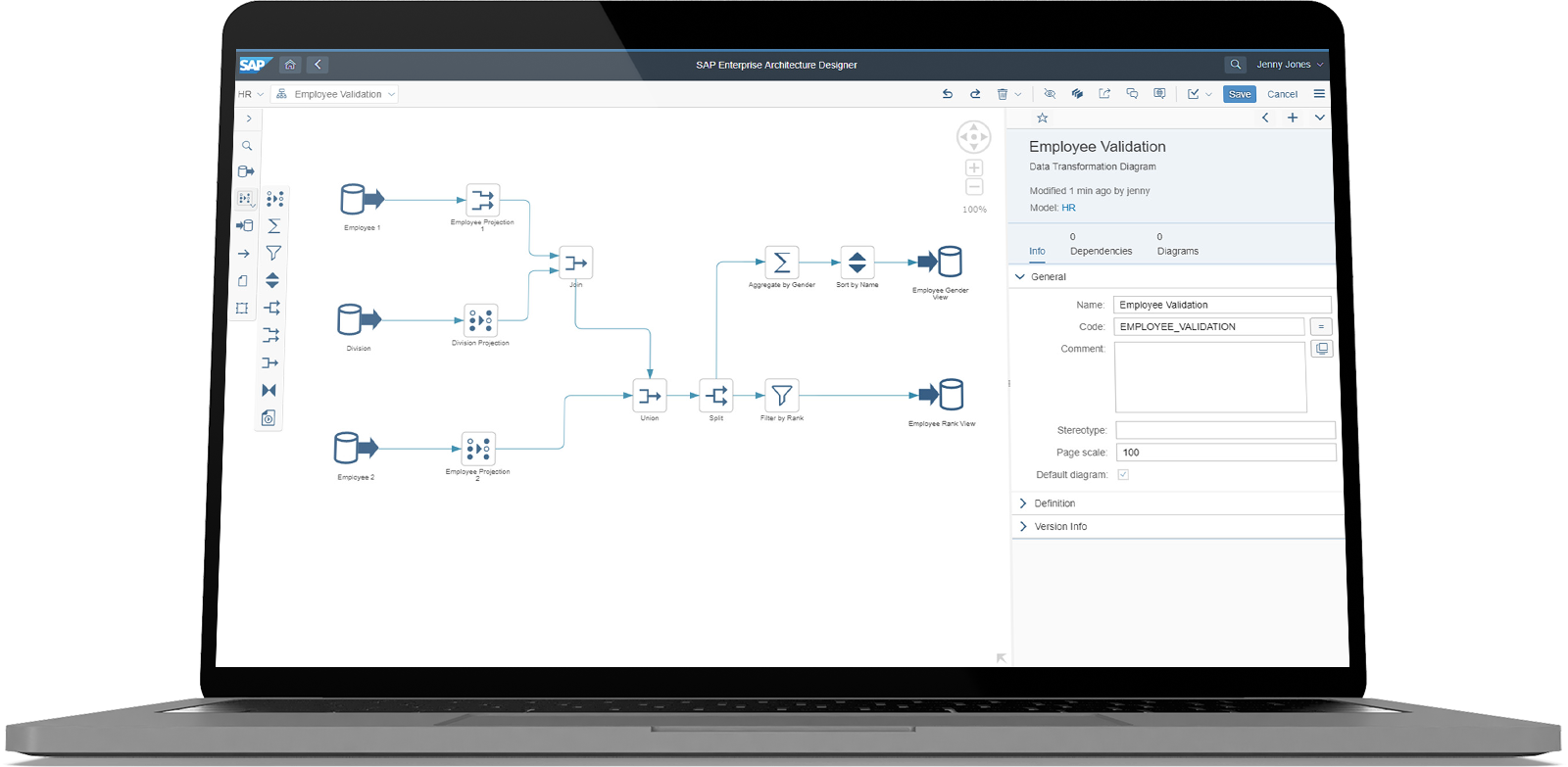Open properties panel down-chevron menu

[1320, 118]
